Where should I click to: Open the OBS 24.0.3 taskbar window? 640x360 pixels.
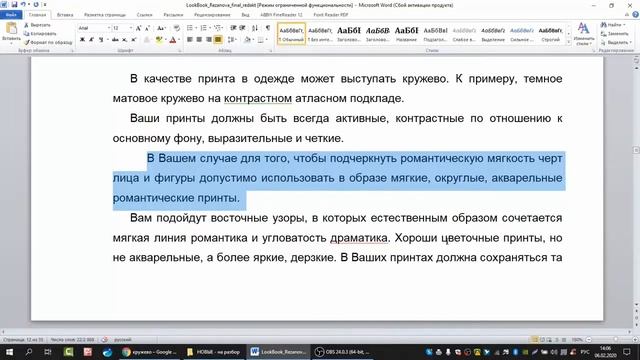coord(342,352)
